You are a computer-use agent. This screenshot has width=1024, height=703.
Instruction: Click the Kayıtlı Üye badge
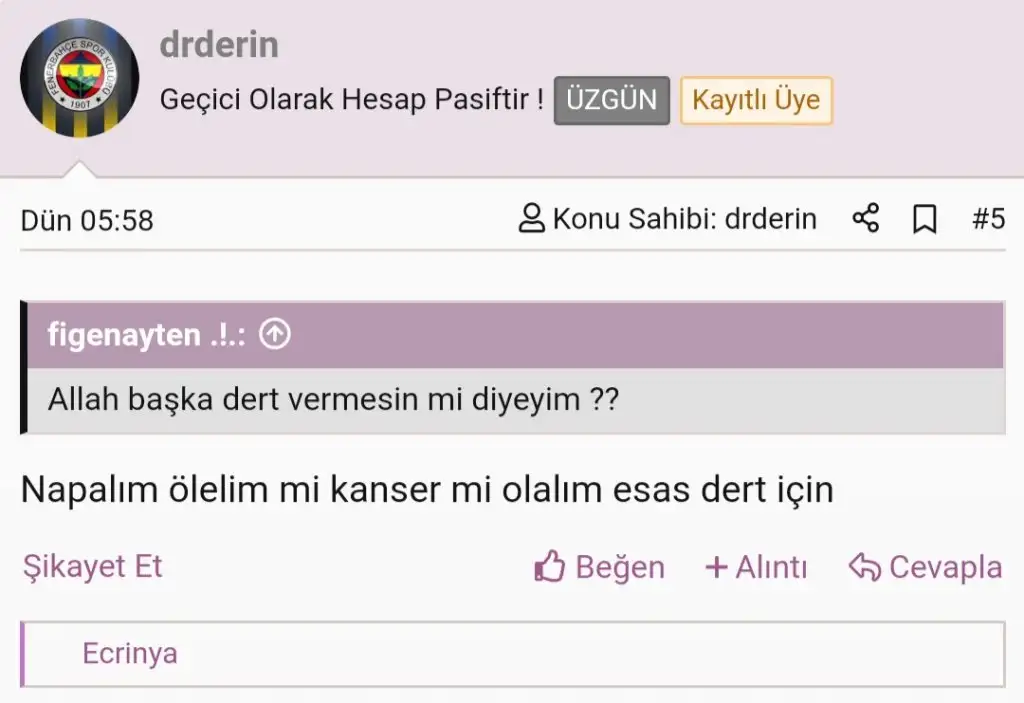click(x=756, y=100)
